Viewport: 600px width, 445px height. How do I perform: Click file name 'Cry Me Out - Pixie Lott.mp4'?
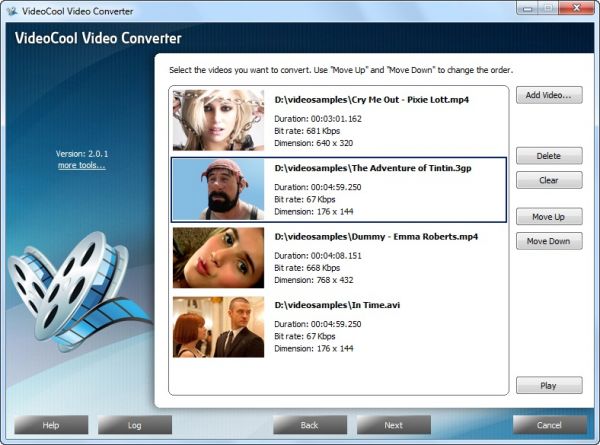pyautogui.click(x=372, y=100)
